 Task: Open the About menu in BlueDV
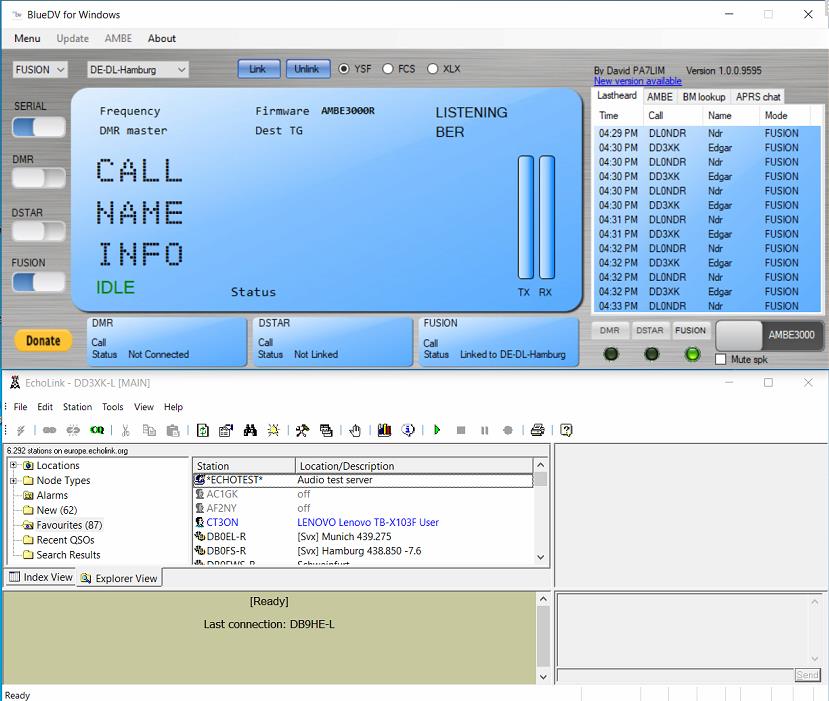click(162, 39)
